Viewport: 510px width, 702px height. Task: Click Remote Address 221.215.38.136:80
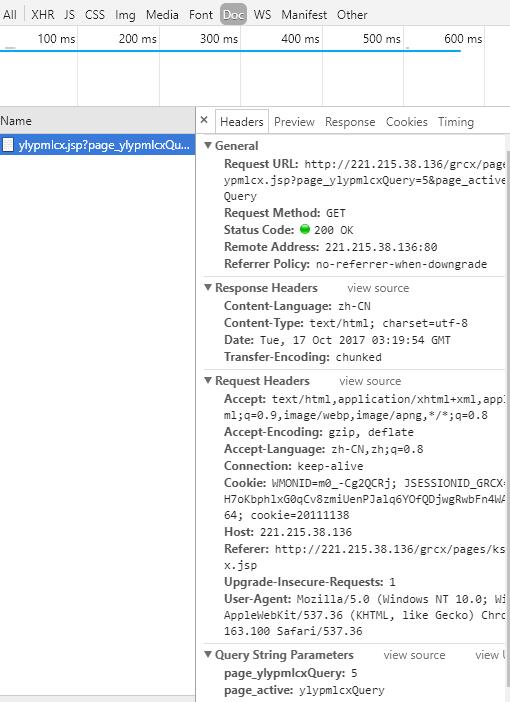pos(381,247)
